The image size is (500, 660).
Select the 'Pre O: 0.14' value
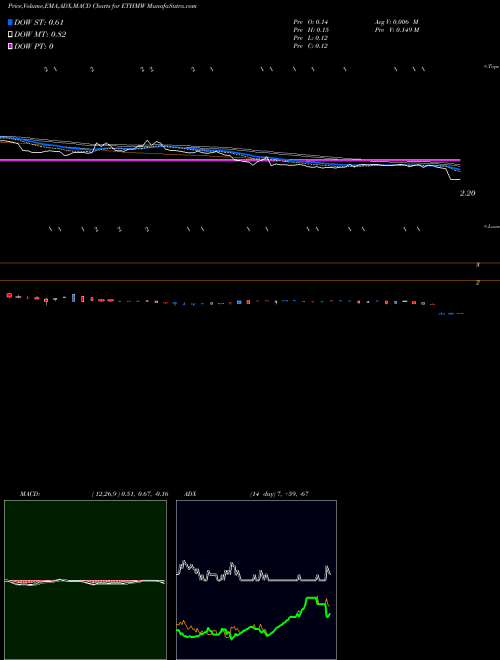click(311, 21)
